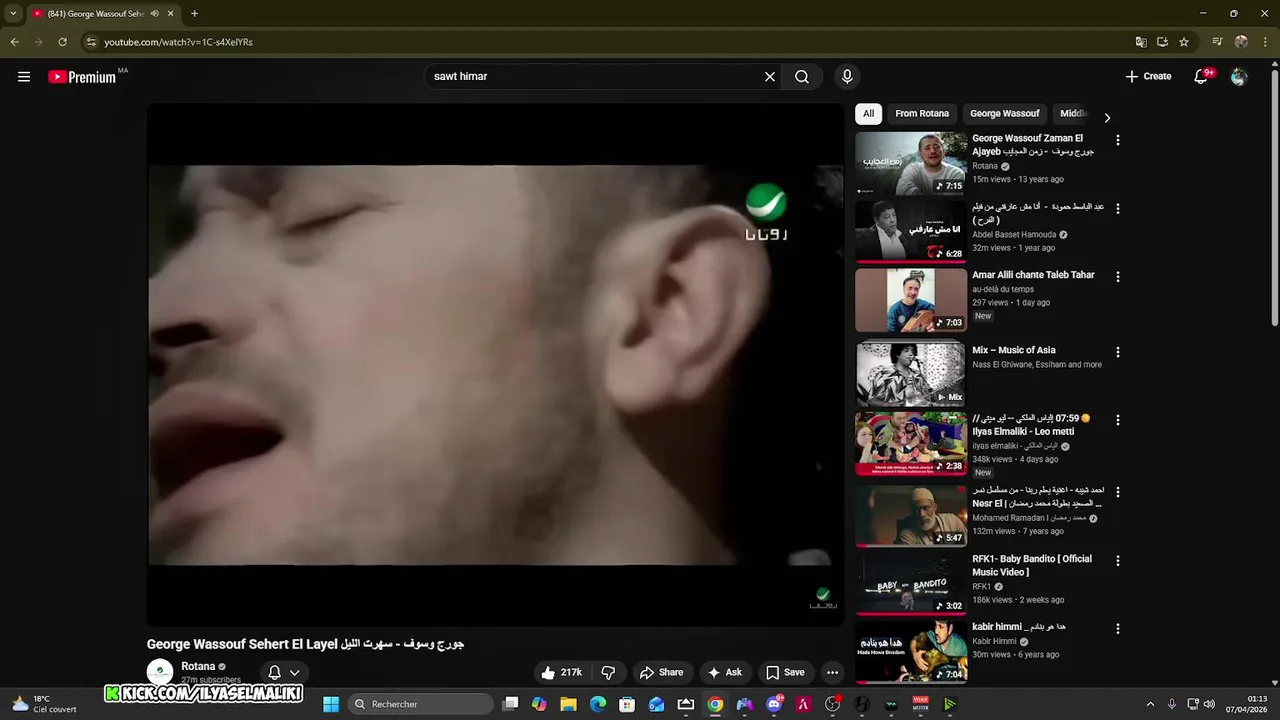Open the Rotana channel name link
Image resolution: width=1280 pixels, height=720 pixels.
point(198,667)
